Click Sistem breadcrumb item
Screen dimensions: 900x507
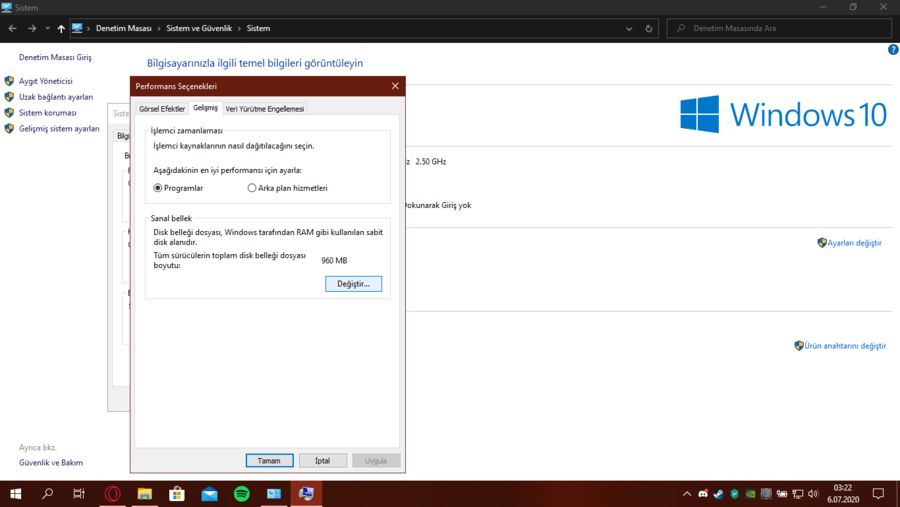(x=258, y=28)
